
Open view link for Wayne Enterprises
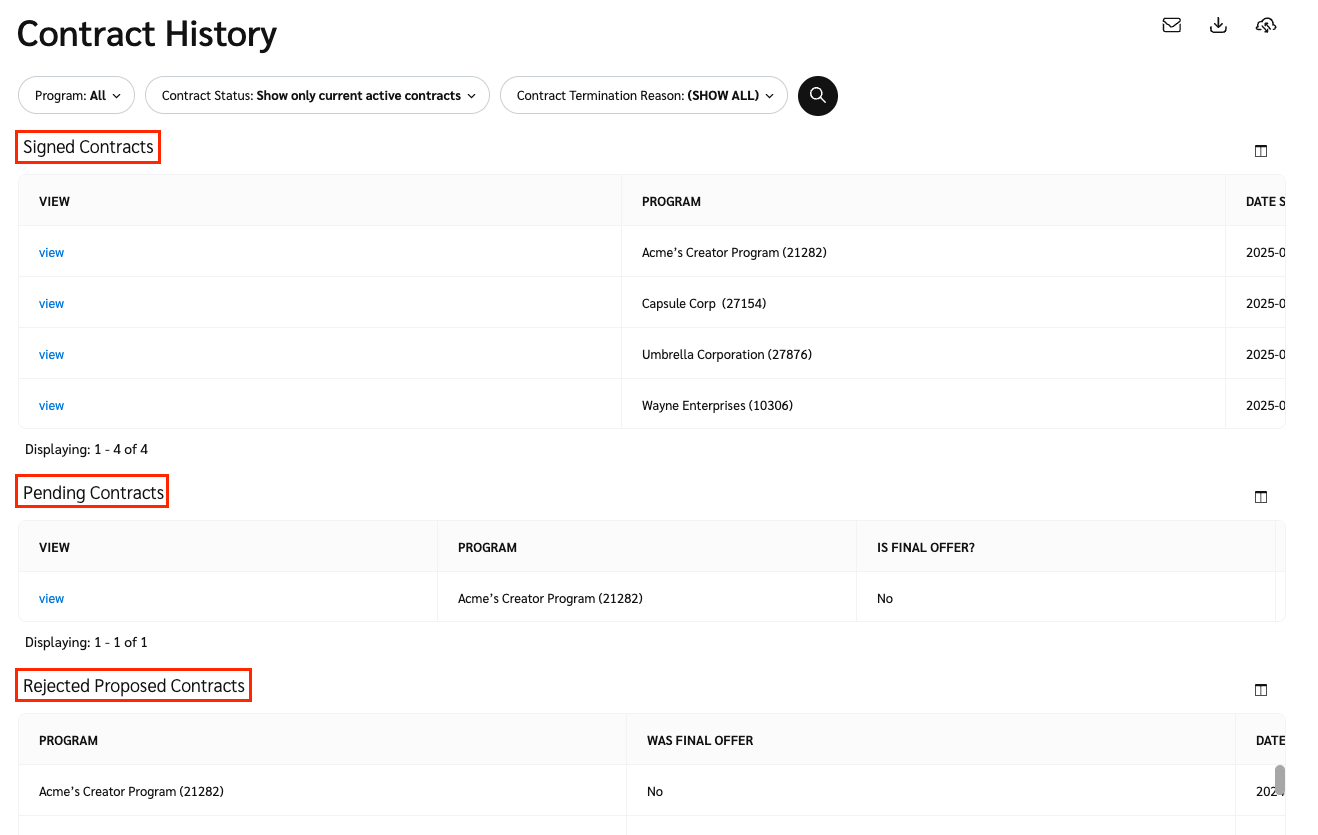pos(51,406)
